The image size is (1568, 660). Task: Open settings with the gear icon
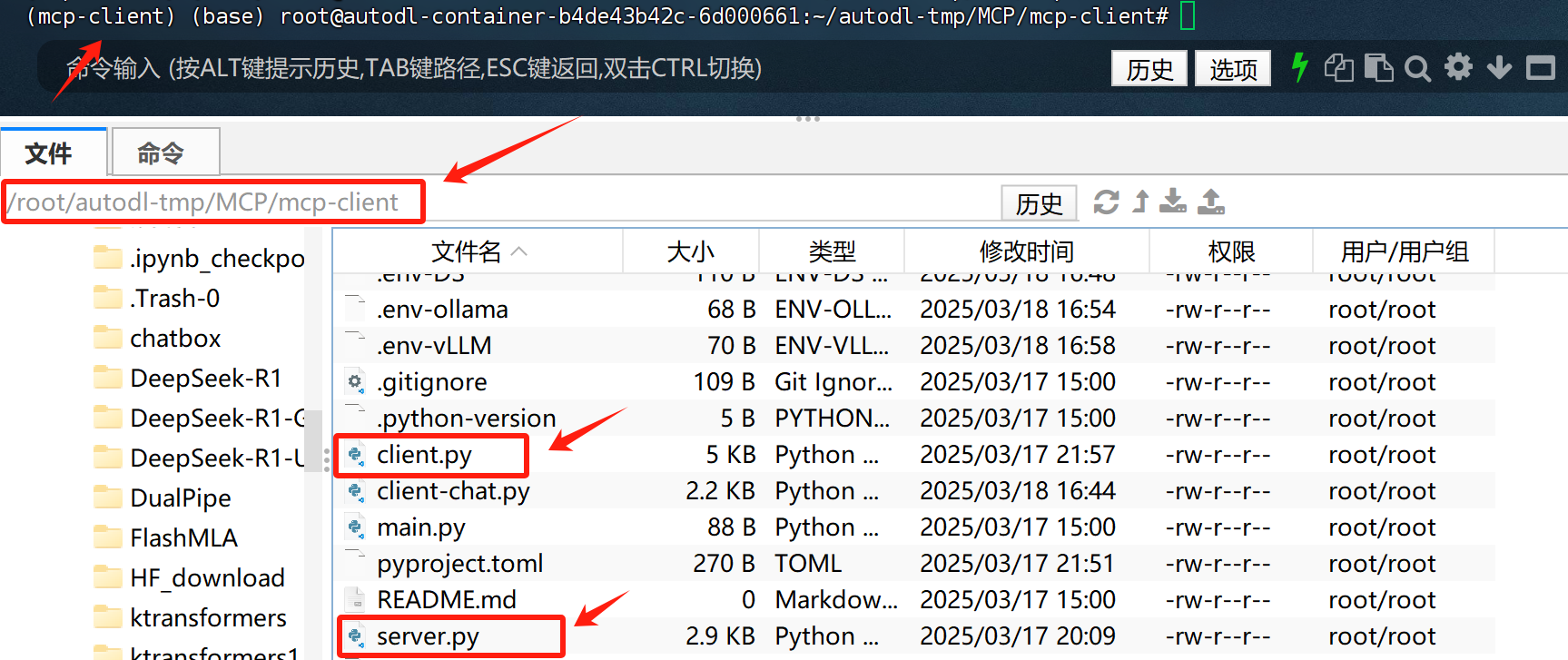pos(1458,67)
